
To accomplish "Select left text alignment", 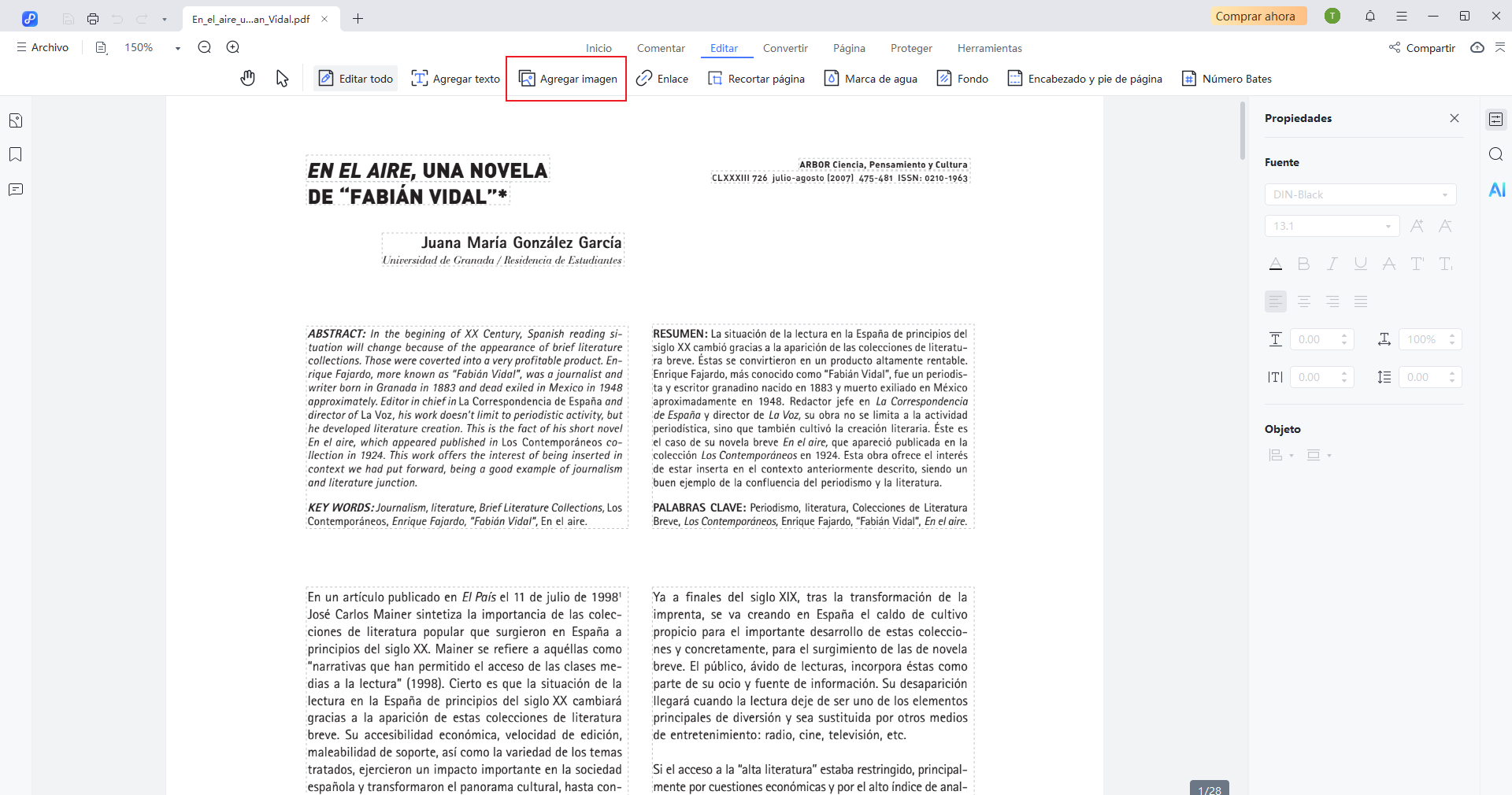I will [x=1276, y=301].
